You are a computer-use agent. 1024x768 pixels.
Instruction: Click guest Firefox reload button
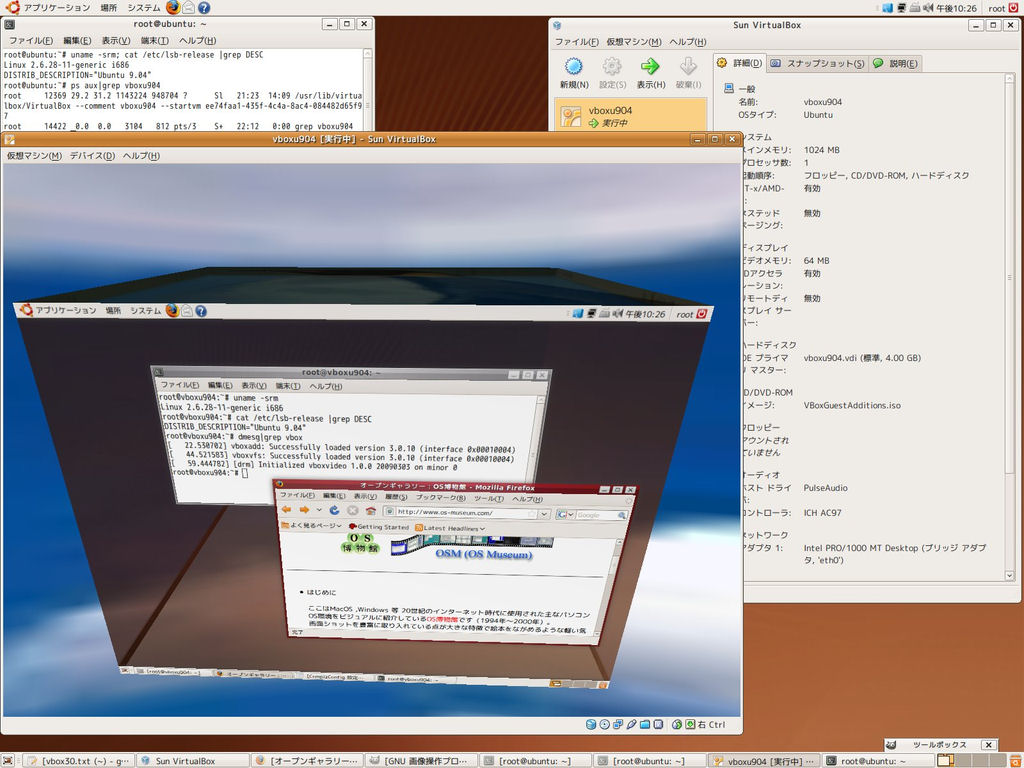(334, 510)
